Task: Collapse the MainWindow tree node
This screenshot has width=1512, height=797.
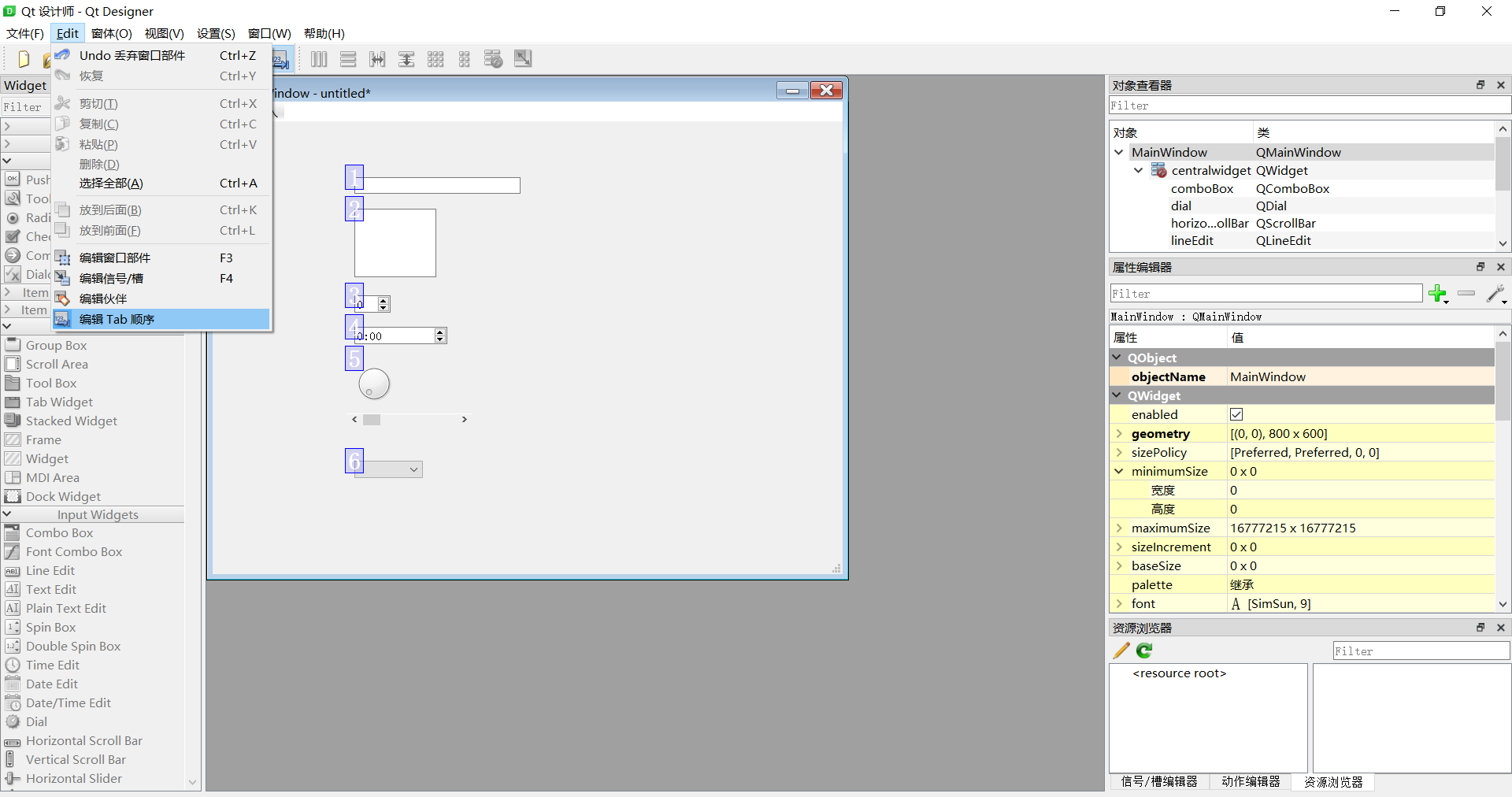Action: click(1119, 152)
